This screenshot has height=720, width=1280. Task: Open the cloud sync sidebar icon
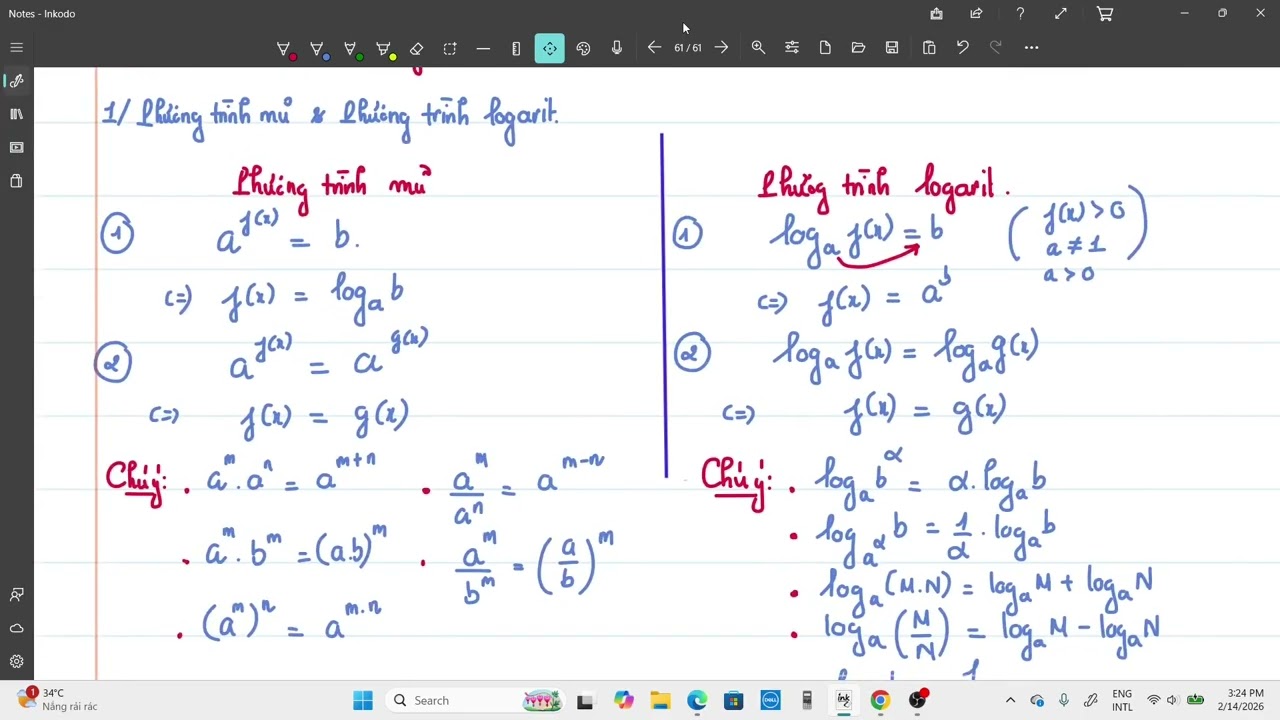coord(16,628)
